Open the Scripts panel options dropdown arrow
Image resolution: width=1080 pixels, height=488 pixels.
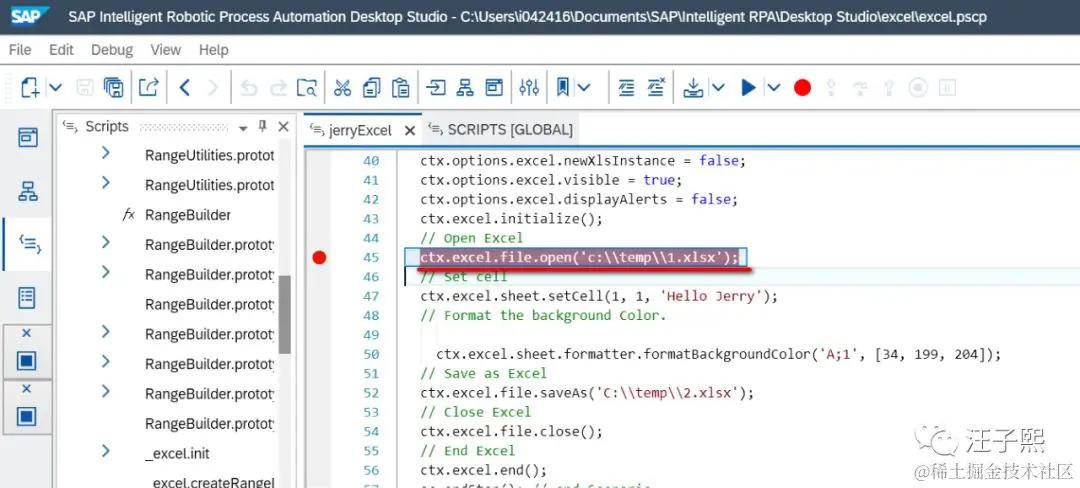tap(242, 128)
